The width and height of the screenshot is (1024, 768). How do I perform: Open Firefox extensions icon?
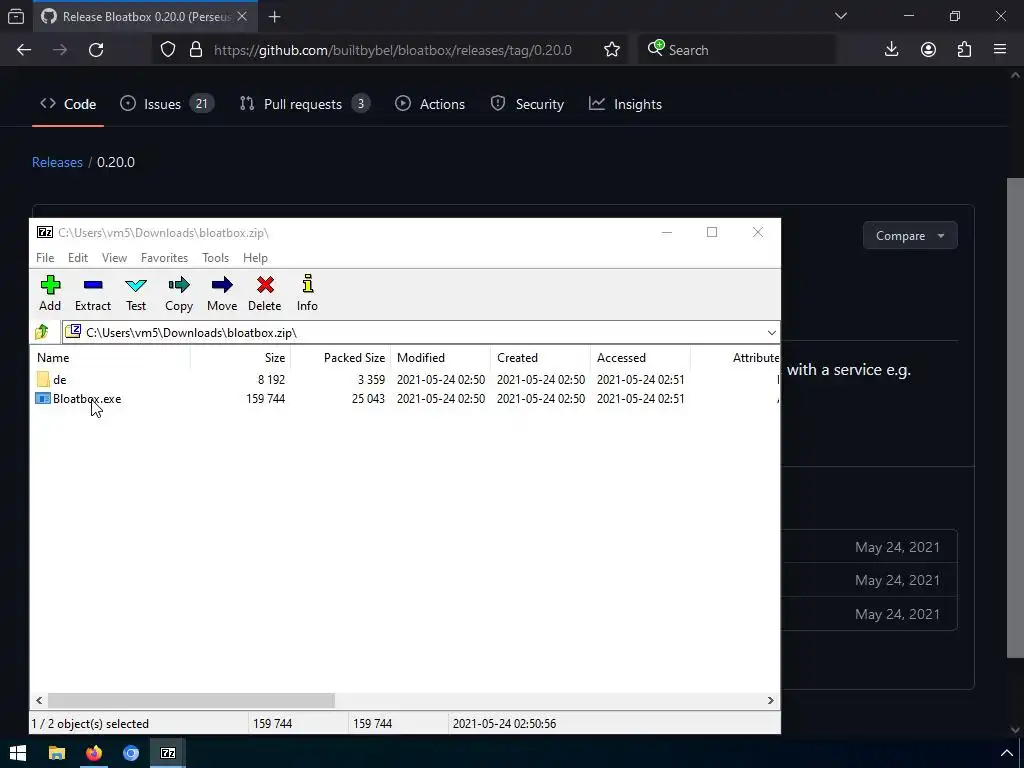tap(965, 50)
